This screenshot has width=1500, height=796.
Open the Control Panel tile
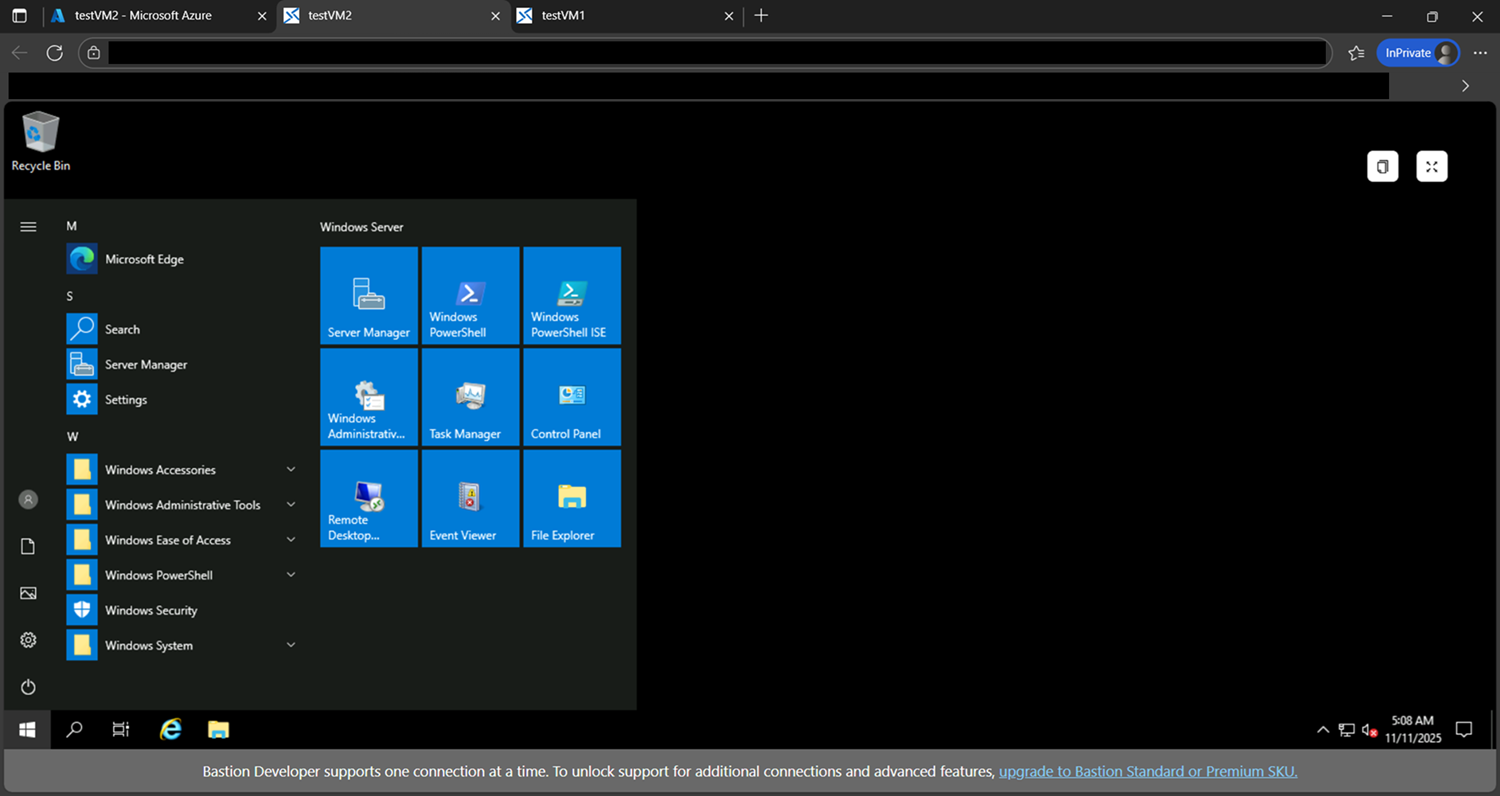pos(572,397)
